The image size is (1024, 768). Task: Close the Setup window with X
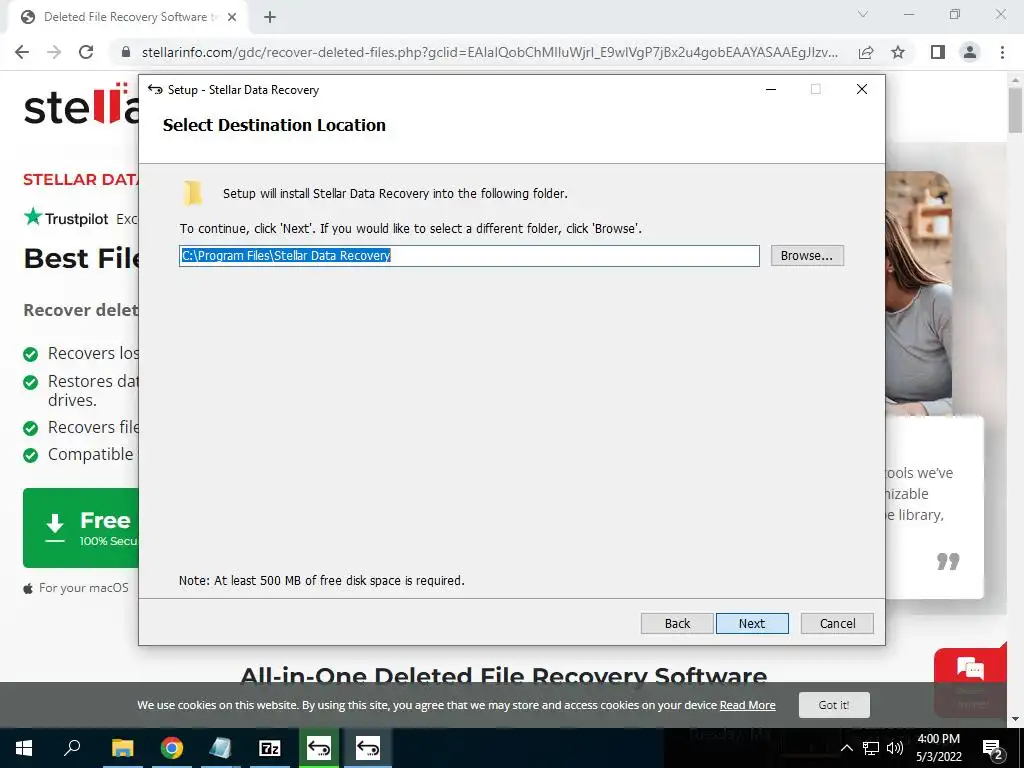(862, 89)
